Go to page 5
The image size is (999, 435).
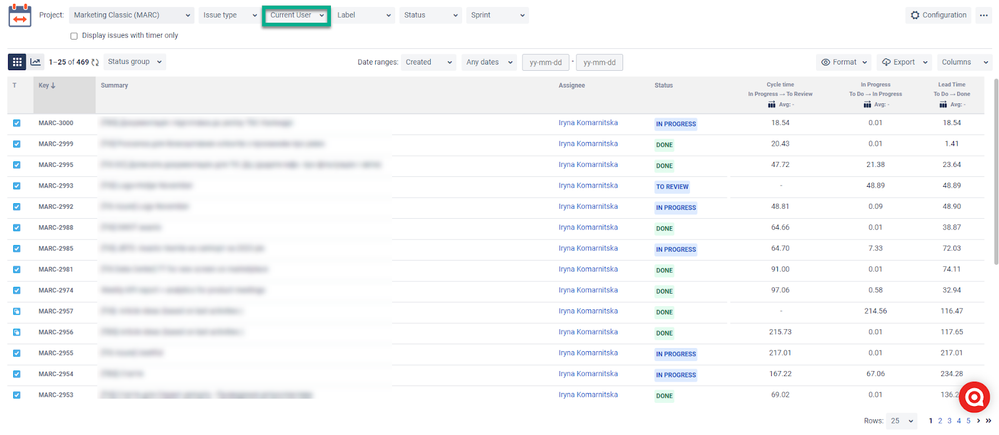(x=968, y=420)
